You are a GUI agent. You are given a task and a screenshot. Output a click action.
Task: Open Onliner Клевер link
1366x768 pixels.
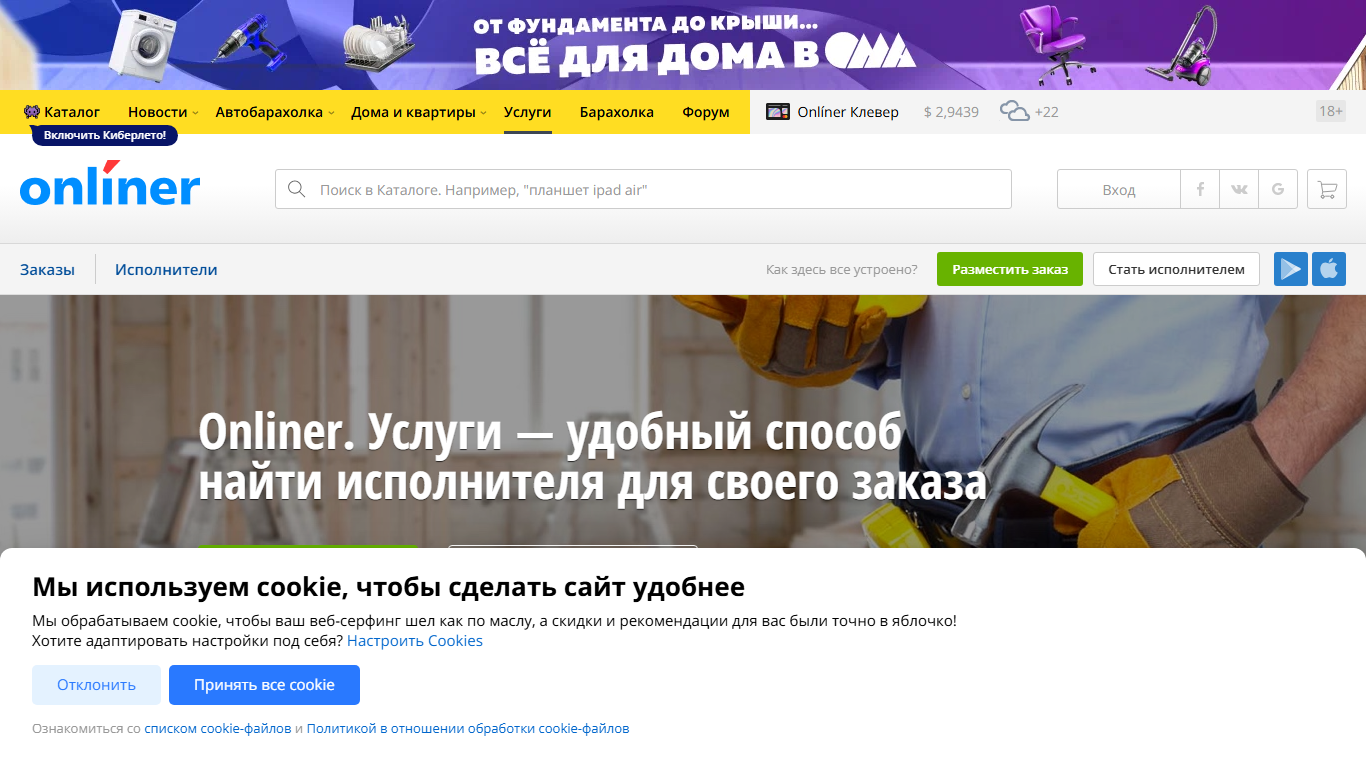(x=848, y=112)
